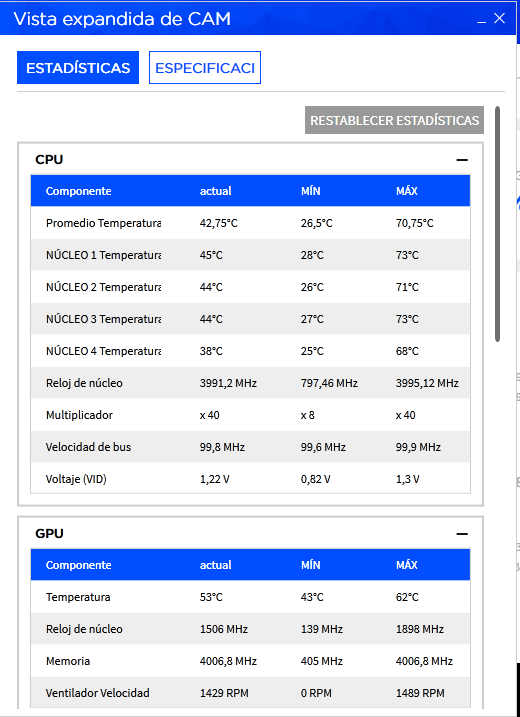Open the ESPECIFICACI tab
This screenshot has width=520, height=717.
click(205, 68)
